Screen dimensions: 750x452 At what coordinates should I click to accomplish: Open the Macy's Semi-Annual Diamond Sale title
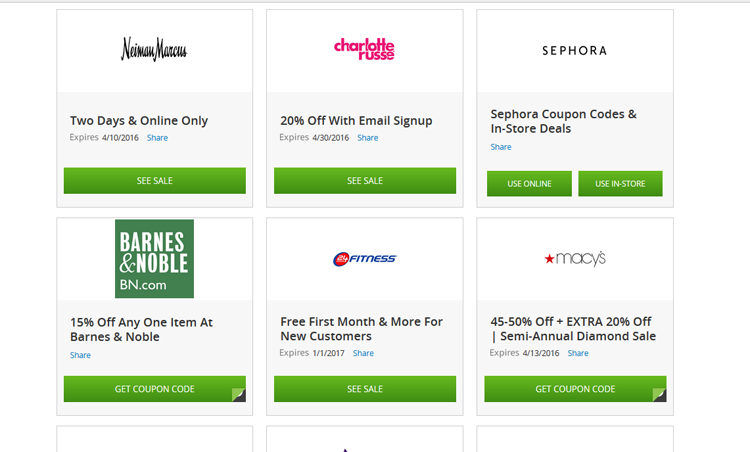click(x=573, y=329)
